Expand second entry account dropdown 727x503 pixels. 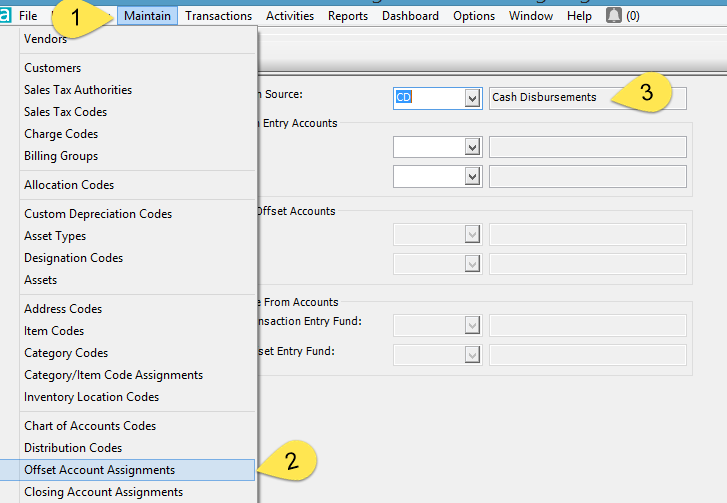(x=473, y=176)
